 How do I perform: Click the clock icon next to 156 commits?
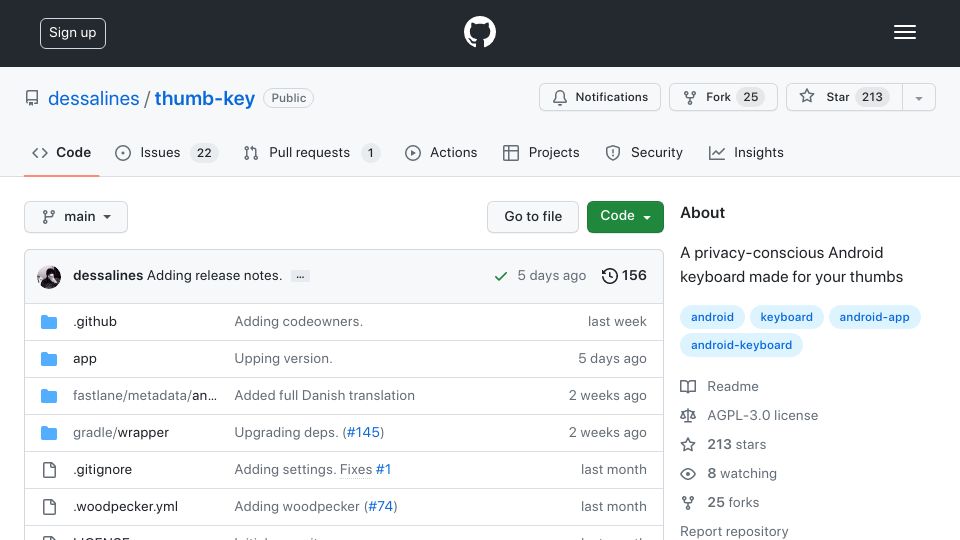click(x=609, y=276)
